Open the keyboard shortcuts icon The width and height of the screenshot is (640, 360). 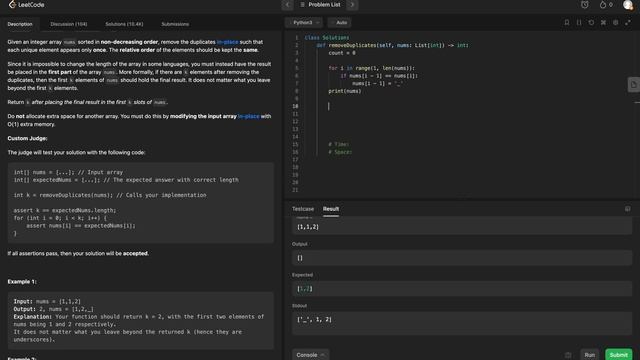click(x=603, y=22)
